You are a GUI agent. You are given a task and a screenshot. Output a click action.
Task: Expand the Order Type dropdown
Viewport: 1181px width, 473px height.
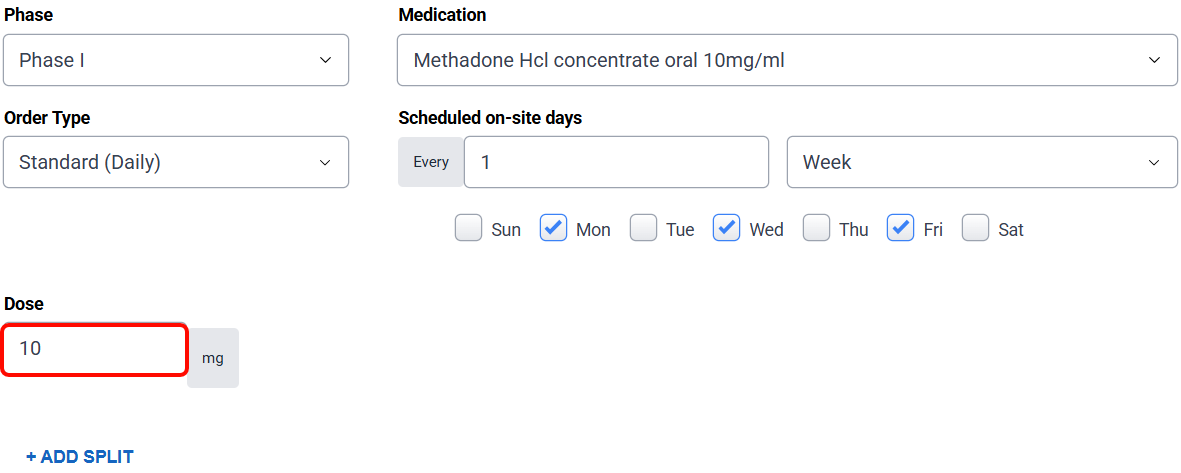(175, 162)
